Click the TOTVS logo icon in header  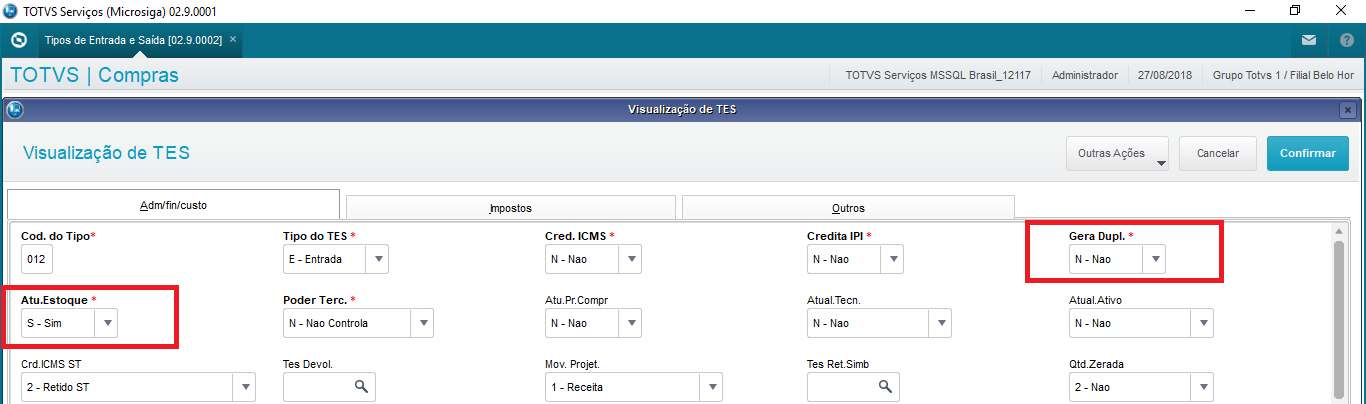[x=18, y=41]
